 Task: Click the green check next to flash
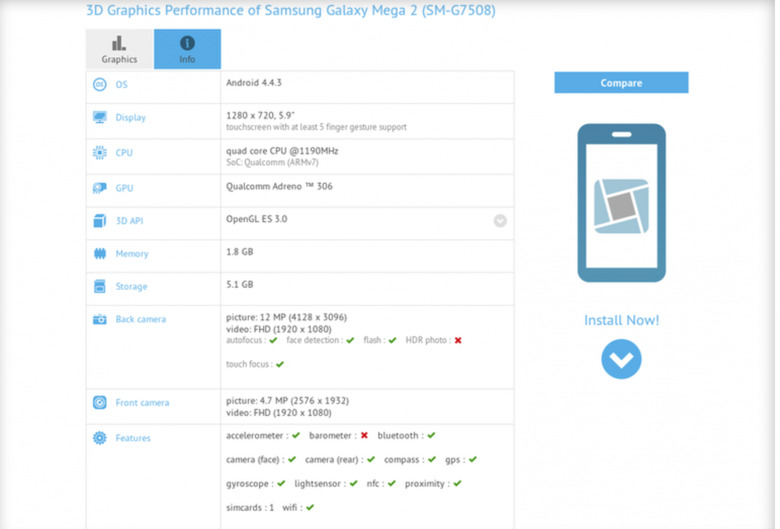392,340
